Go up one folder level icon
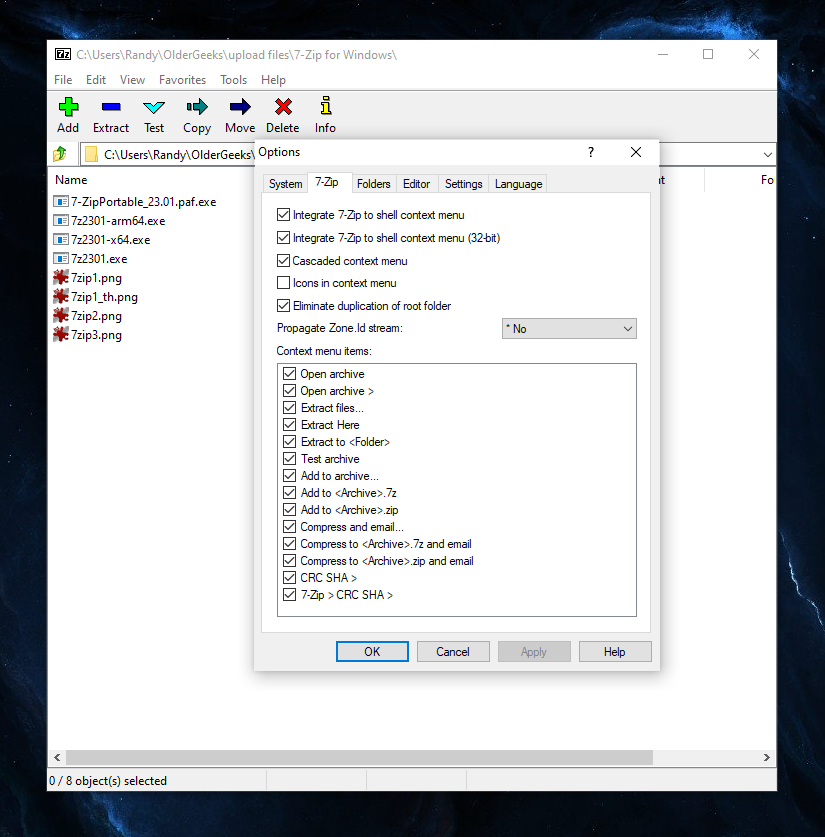Image resolution: width=825 pixels, height=837 pixels. (60, 154)
